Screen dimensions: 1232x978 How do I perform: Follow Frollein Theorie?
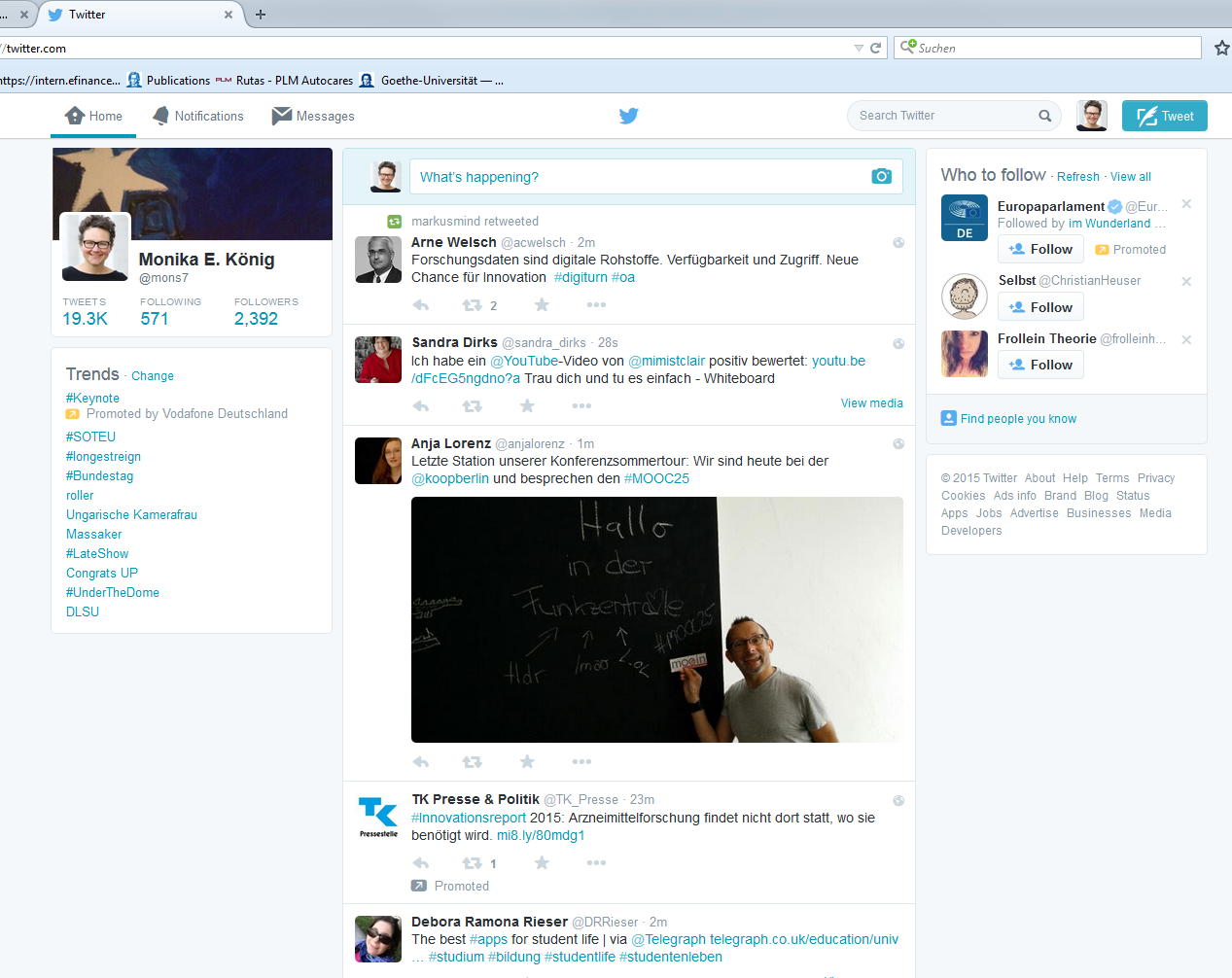[1040, 365]
